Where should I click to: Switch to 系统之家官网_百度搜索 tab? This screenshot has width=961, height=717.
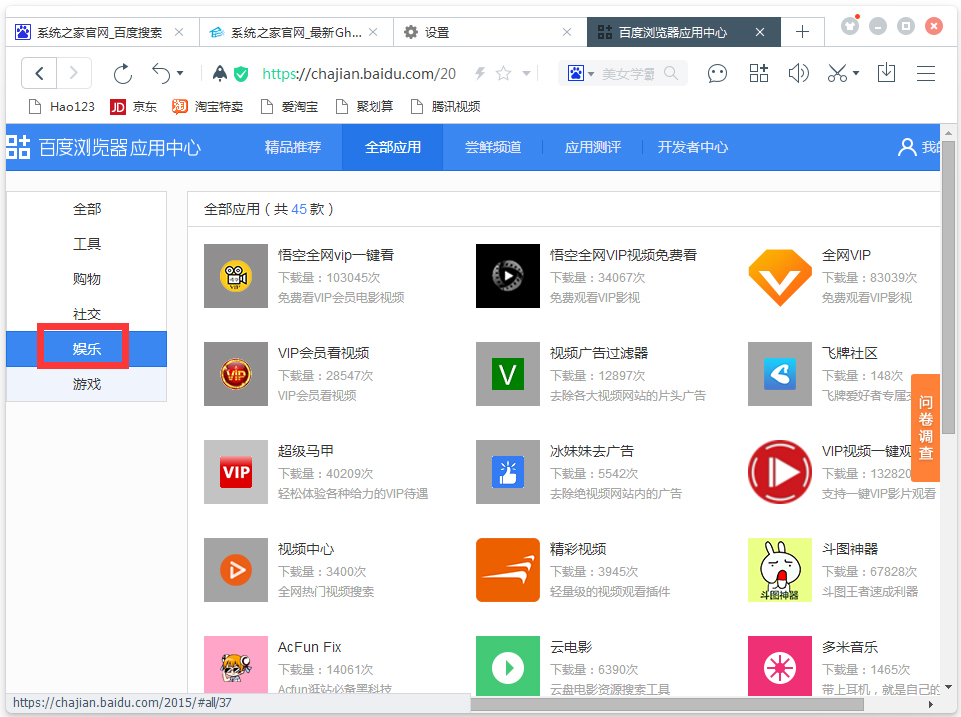coord(102,32)
